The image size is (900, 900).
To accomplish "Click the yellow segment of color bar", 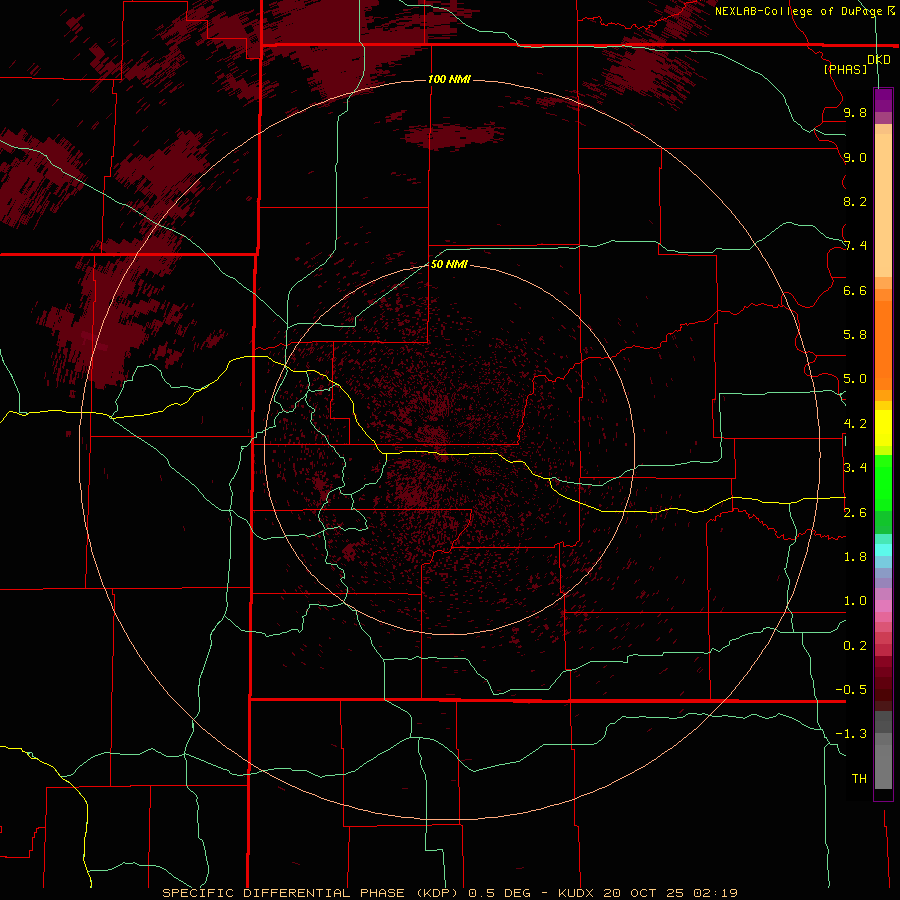I will pos(883,428).
